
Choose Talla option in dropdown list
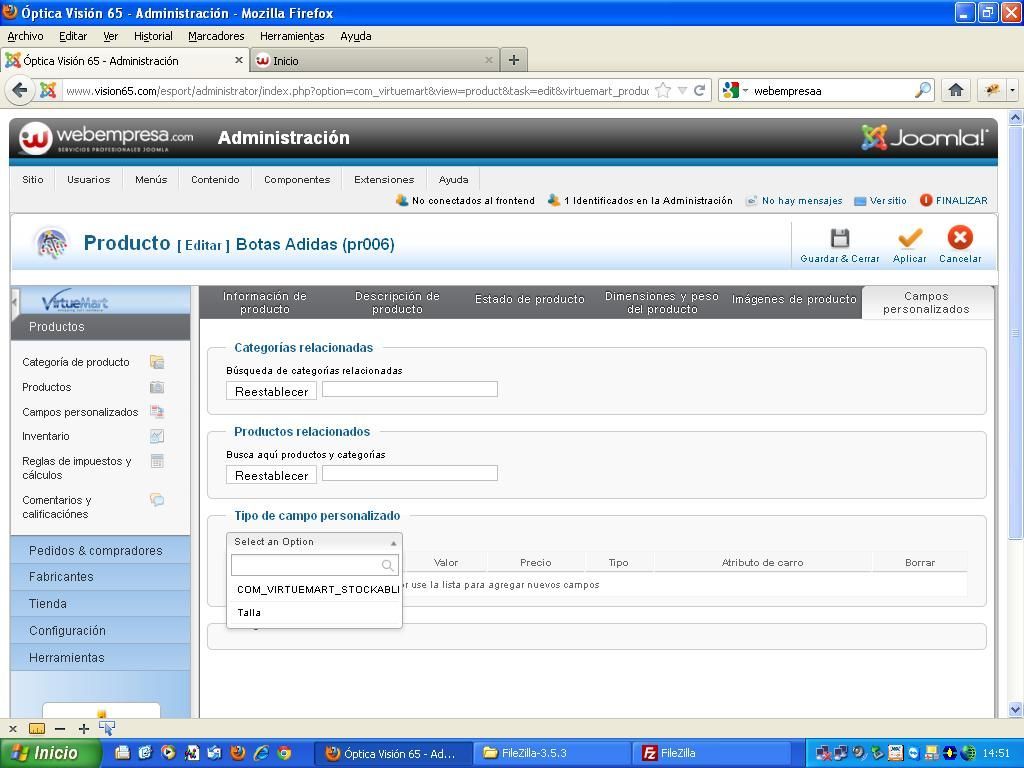pyautogui.click(x=315, y=613)
